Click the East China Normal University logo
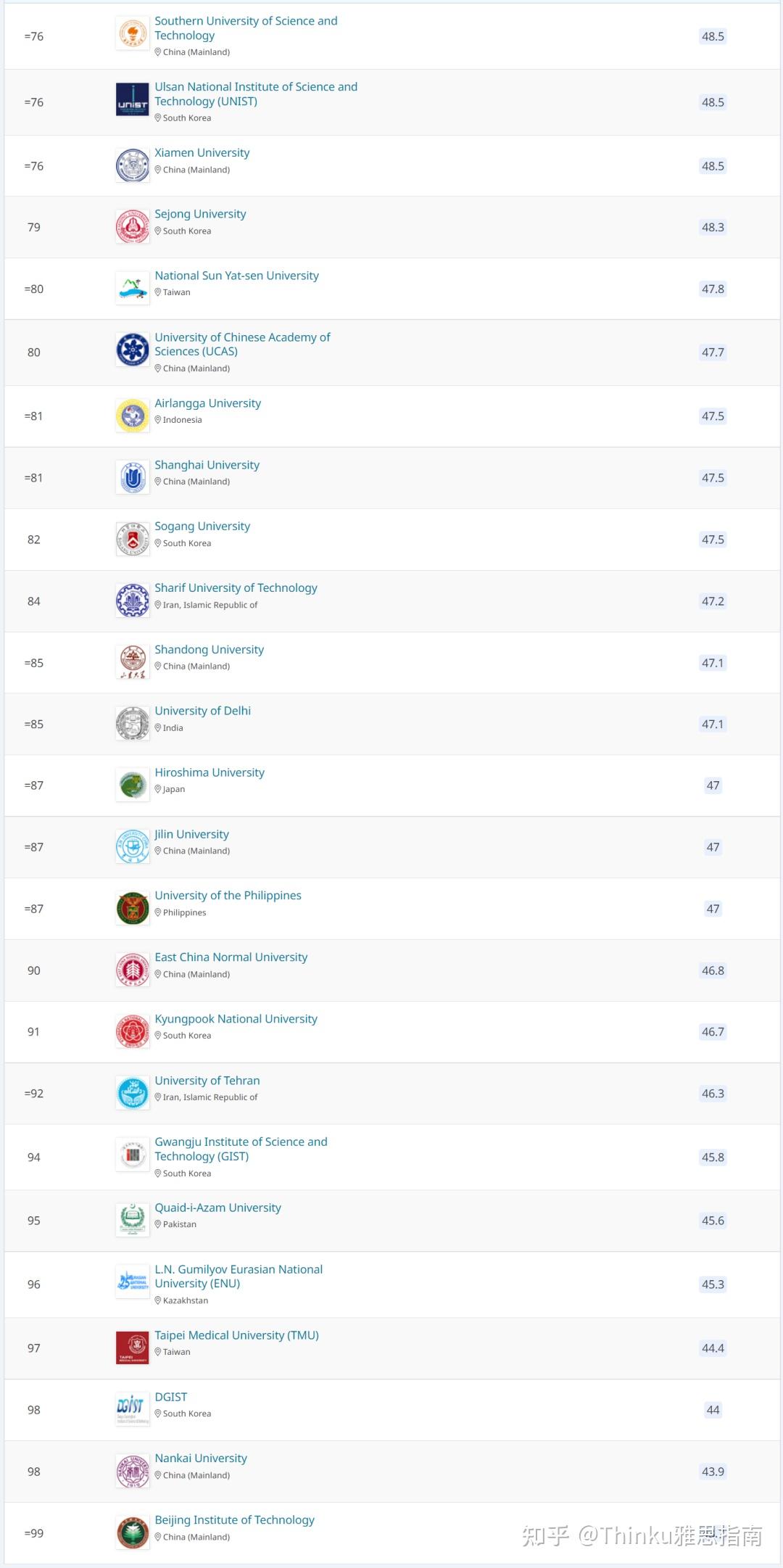Viewport: 783px width, 1568px height. point(133,970)
